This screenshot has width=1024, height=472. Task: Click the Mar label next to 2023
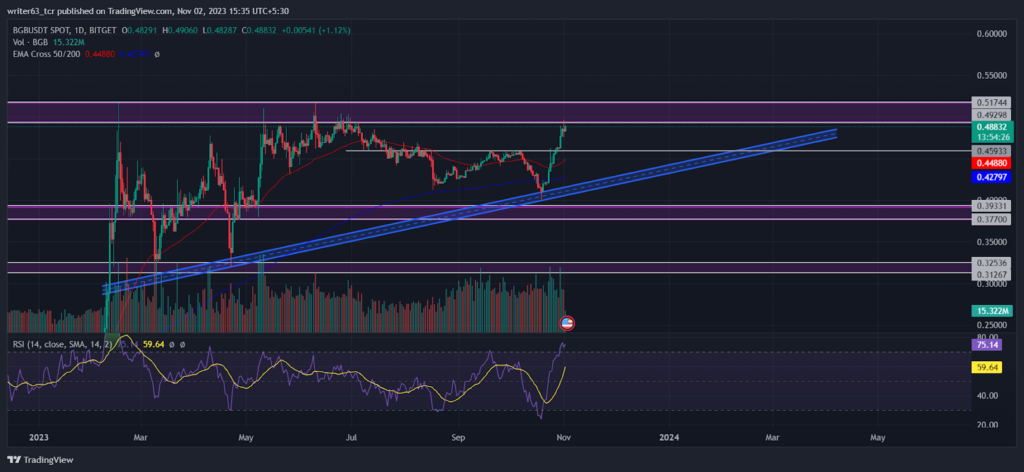140,437
